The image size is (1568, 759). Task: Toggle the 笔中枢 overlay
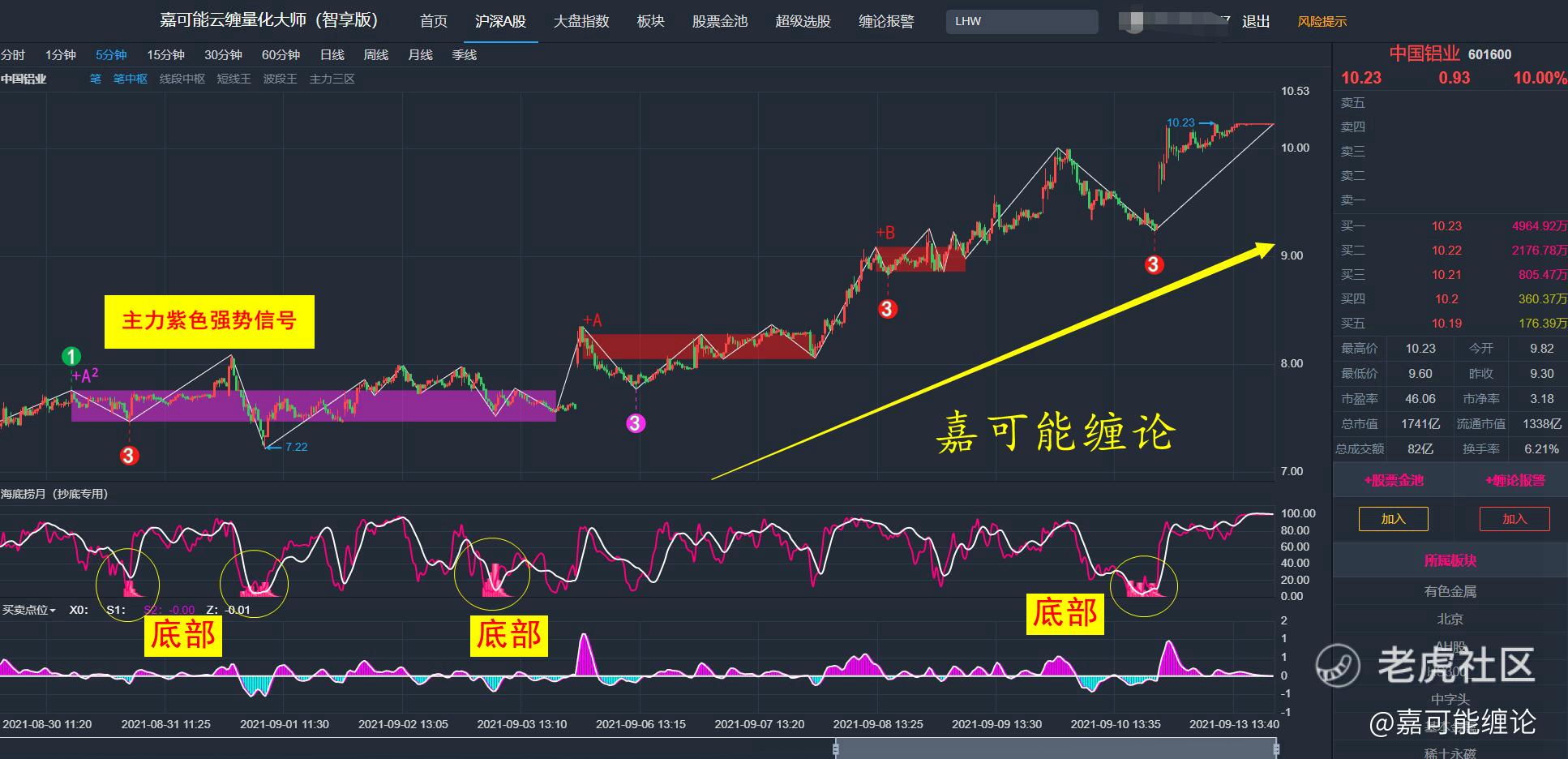(131, 79)
